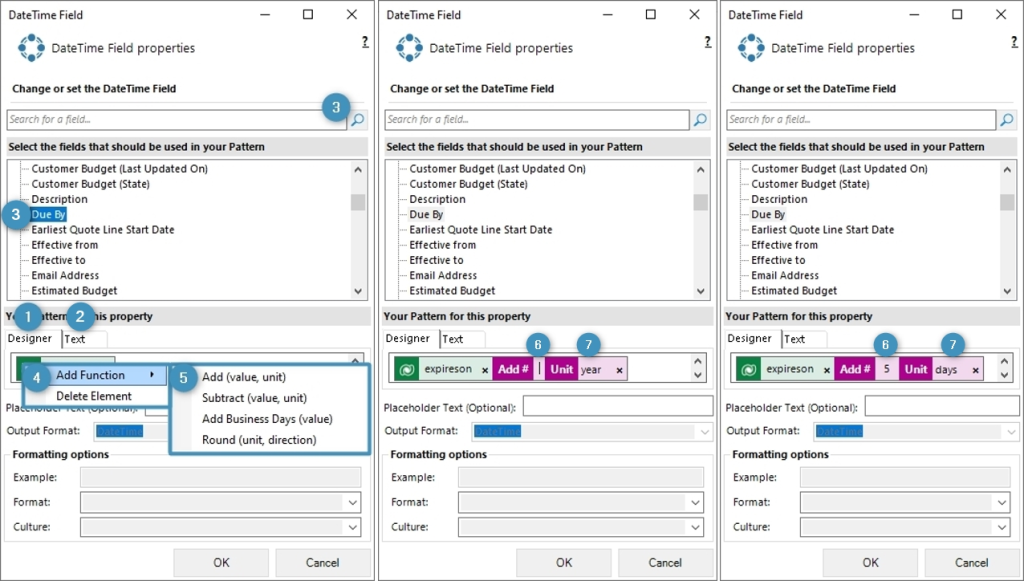This screenshot has height=581, width=1024.
Task: Select Effective to in the left dialog
Action: pyautogui.click(x=58, y=260)
